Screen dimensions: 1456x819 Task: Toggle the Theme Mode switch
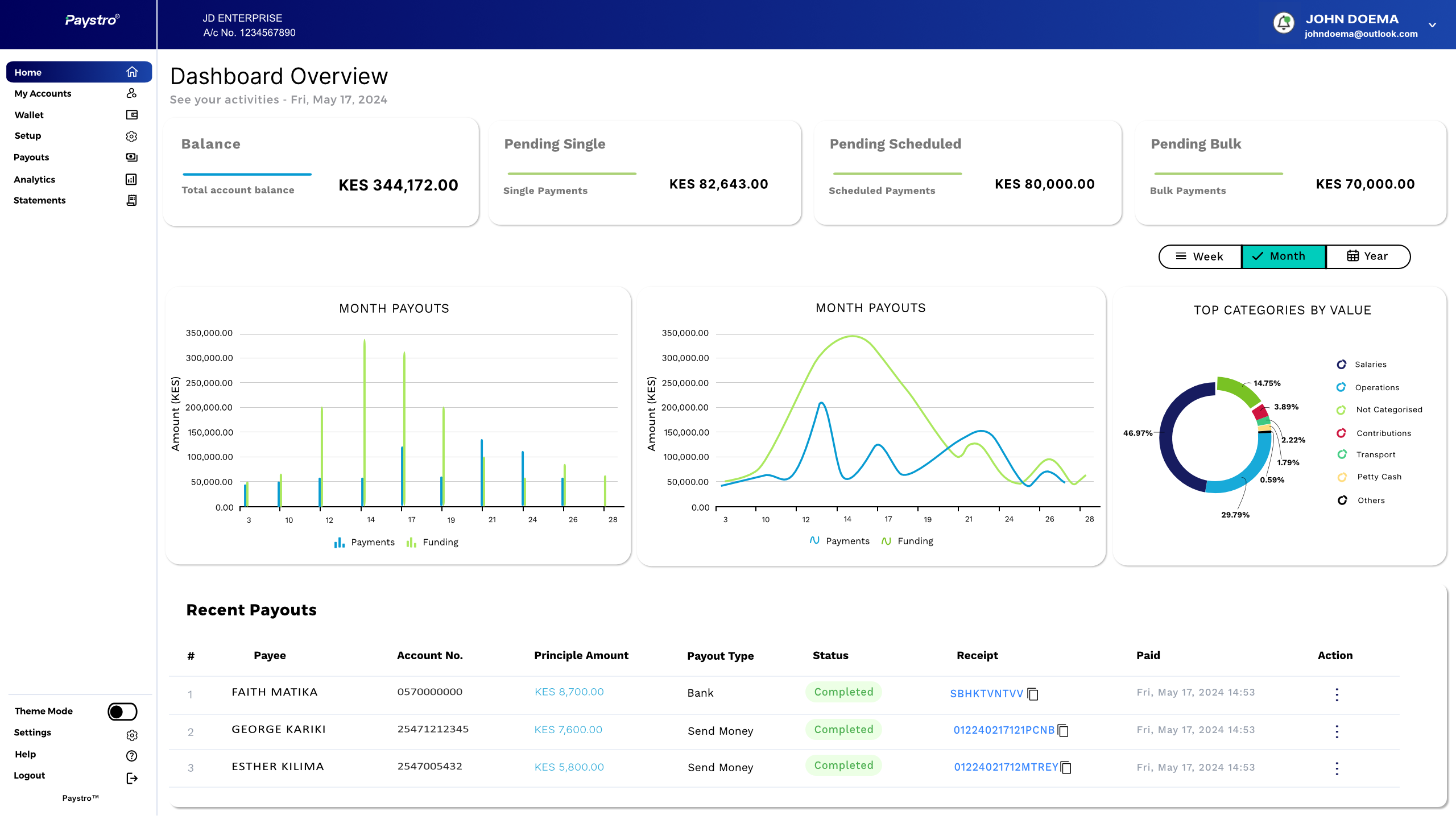tap(122, 712)
